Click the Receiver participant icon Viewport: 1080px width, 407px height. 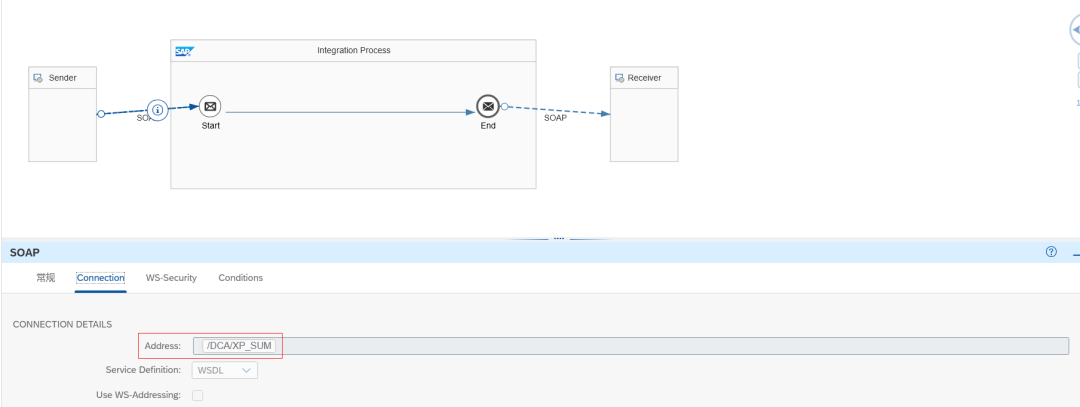point(619,78)
